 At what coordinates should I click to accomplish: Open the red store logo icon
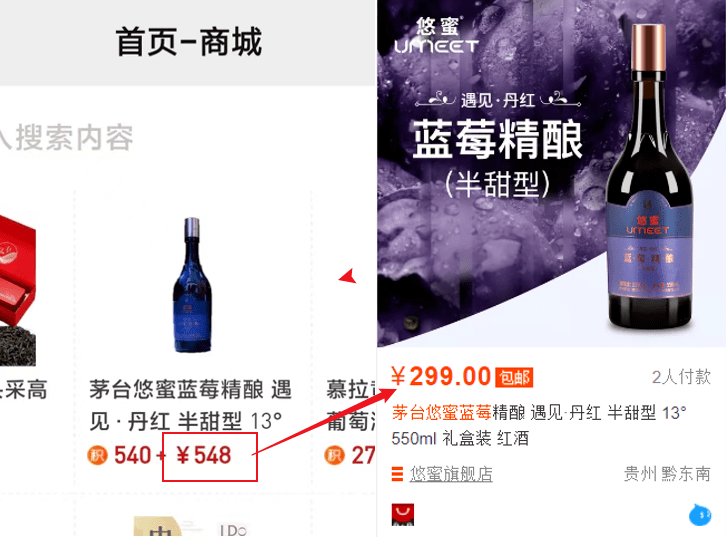pos(403,515)
